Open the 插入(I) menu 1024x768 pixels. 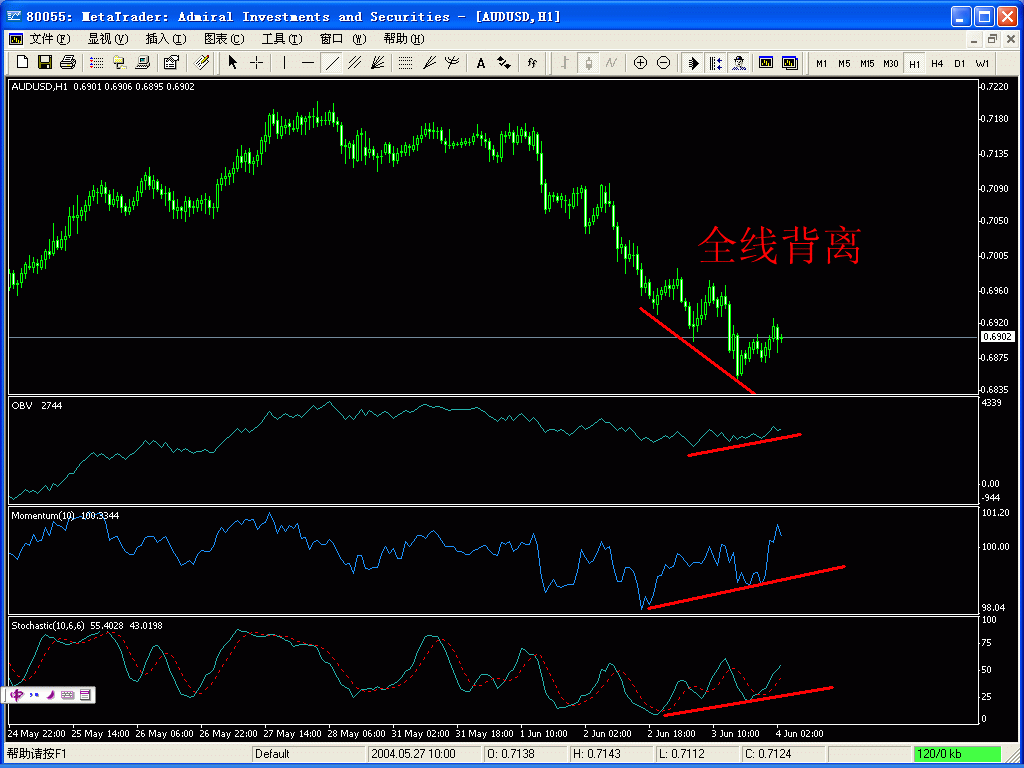(x=166, y=39)
